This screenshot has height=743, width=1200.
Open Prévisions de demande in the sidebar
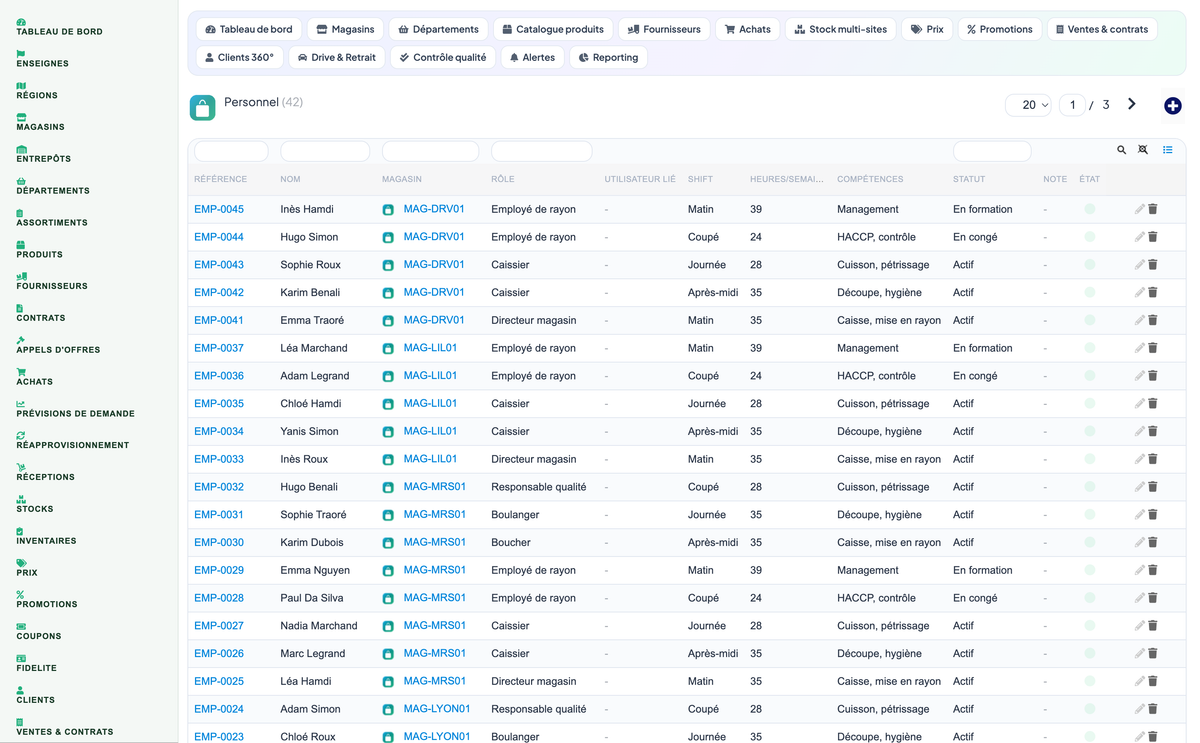(75, 409)
